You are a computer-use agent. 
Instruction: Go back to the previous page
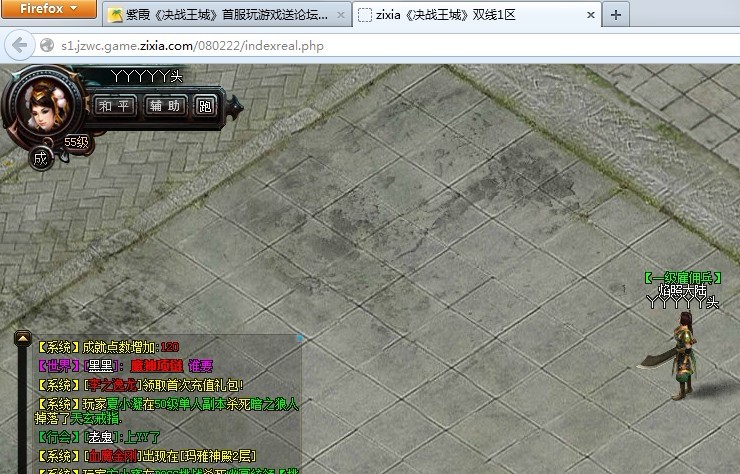click(x=19, y=45)
